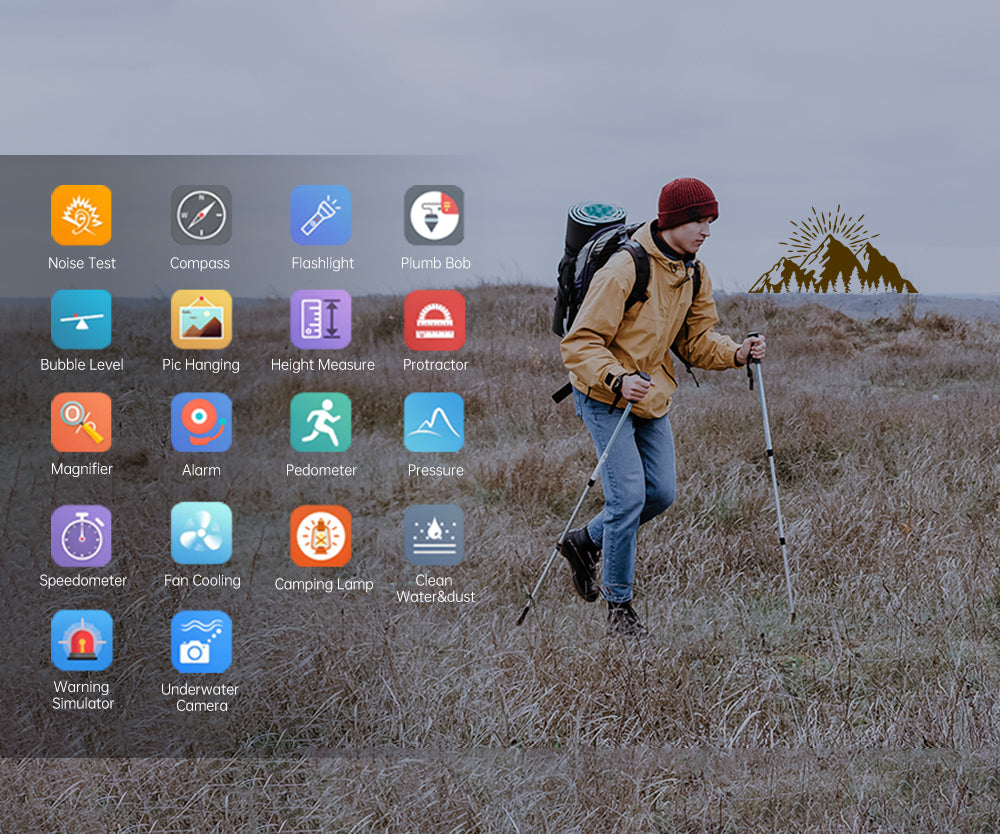Viewport: 1000px width, 834px height.
Task: Start the Speedometer app
Action: coord(81,536)
